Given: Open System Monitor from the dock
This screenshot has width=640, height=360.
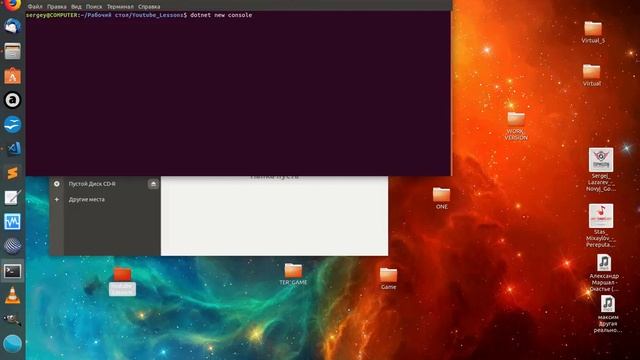Looking at the screenshot, I should tap(12, 222).
